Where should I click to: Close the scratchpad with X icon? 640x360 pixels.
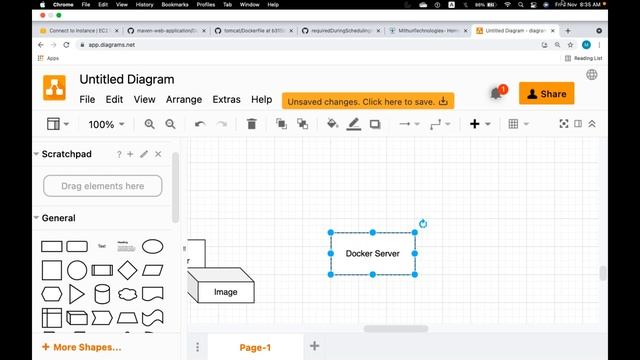pyautogui.click(x=158, y=154)
